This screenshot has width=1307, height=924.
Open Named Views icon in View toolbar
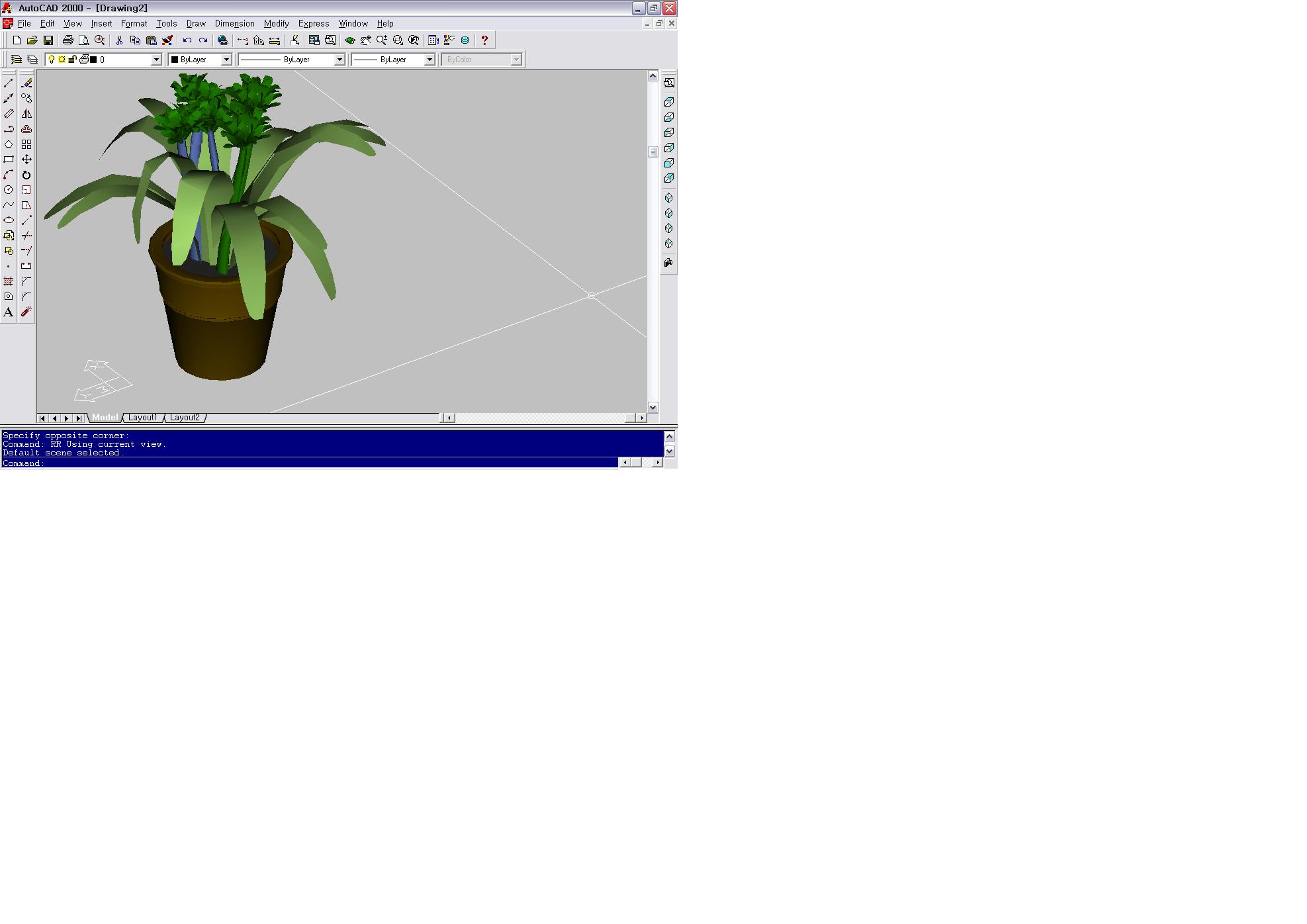click(669, 83)
